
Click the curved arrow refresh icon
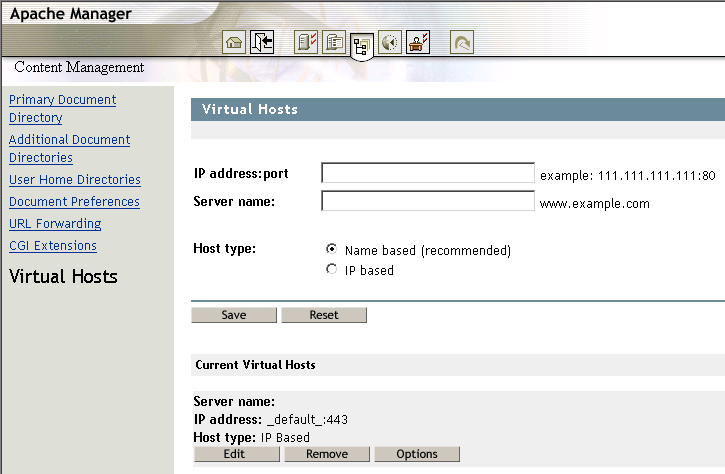462,43
